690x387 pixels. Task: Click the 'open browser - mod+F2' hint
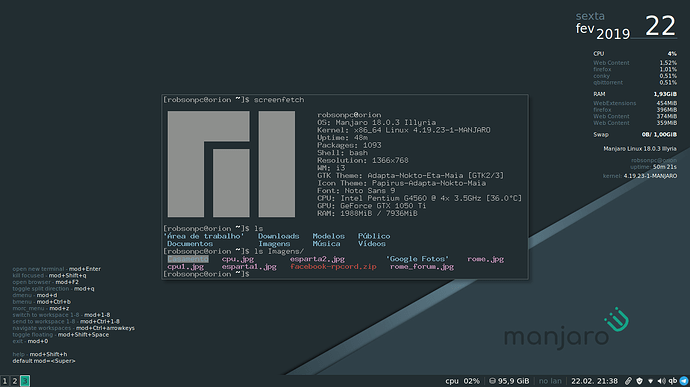click(45, 282)
